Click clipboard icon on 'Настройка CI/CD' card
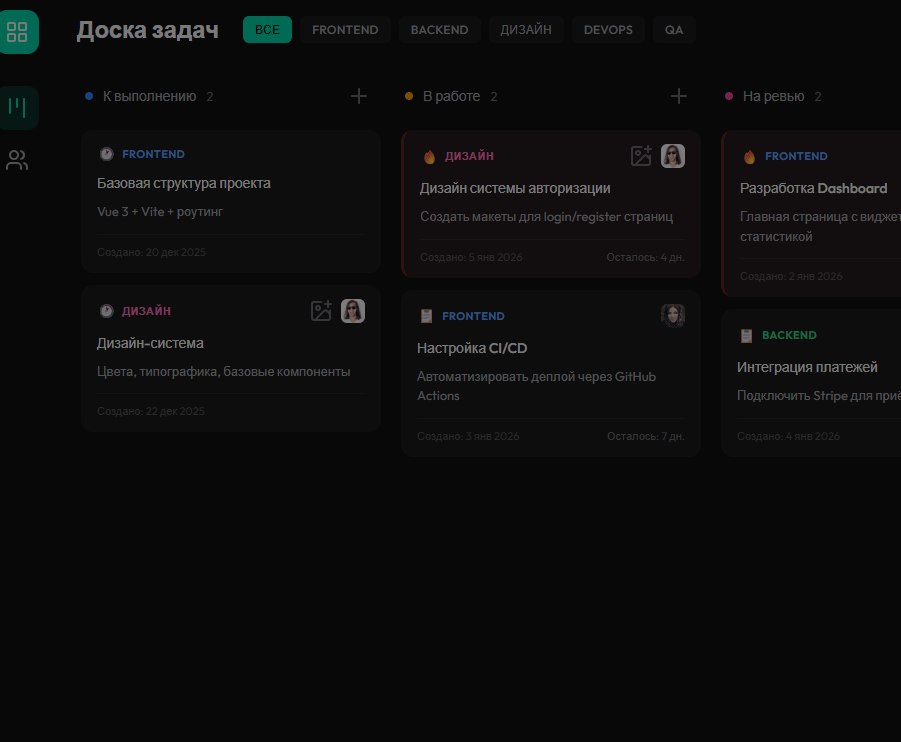The height and width of the screenshot is (742, 901). (x=426, y=316)
